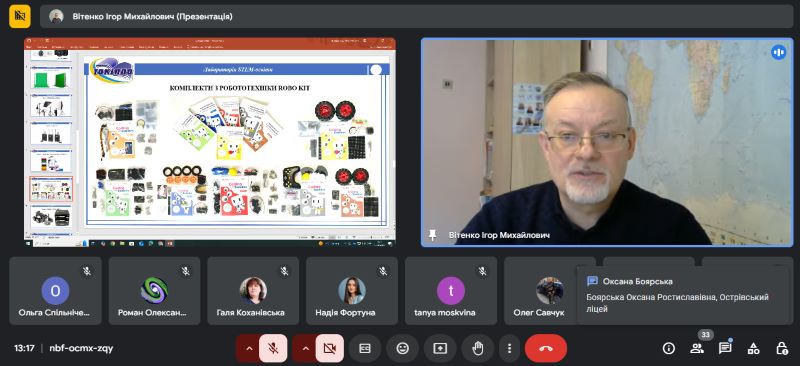Open the audio settings chevron
800x366 pixels.
(x=249, y=348)
